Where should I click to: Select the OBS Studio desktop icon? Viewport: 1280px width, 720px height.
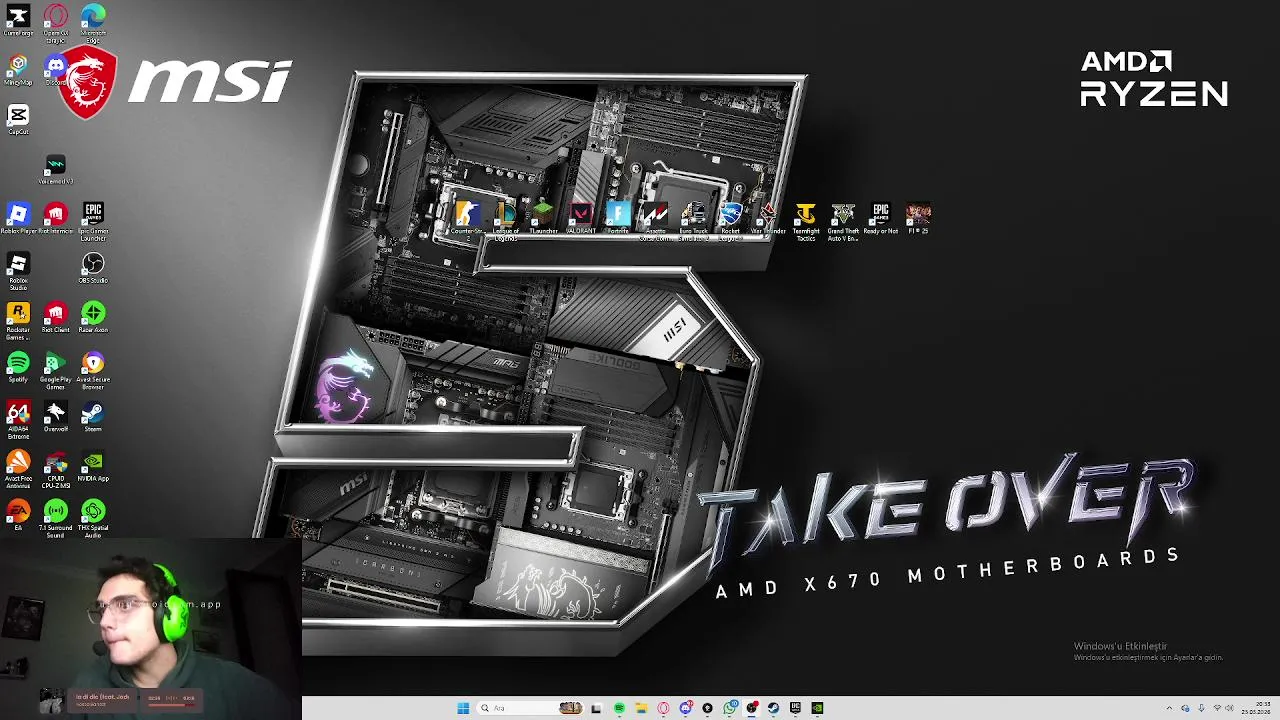[93, 268]
